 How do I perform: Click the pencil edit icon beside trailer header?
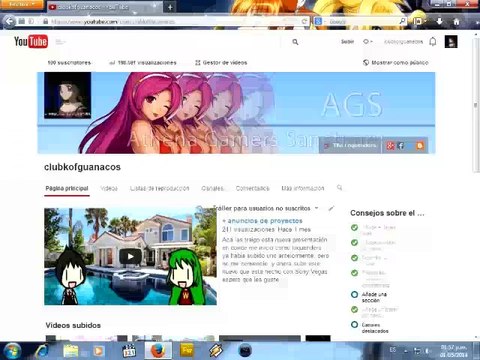[331, 208]
